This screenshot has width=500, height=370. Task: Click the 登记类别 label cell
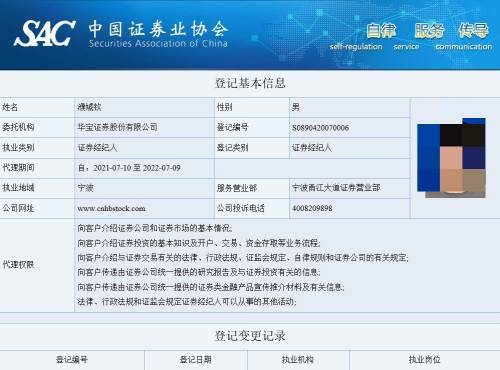click(252, 148)
